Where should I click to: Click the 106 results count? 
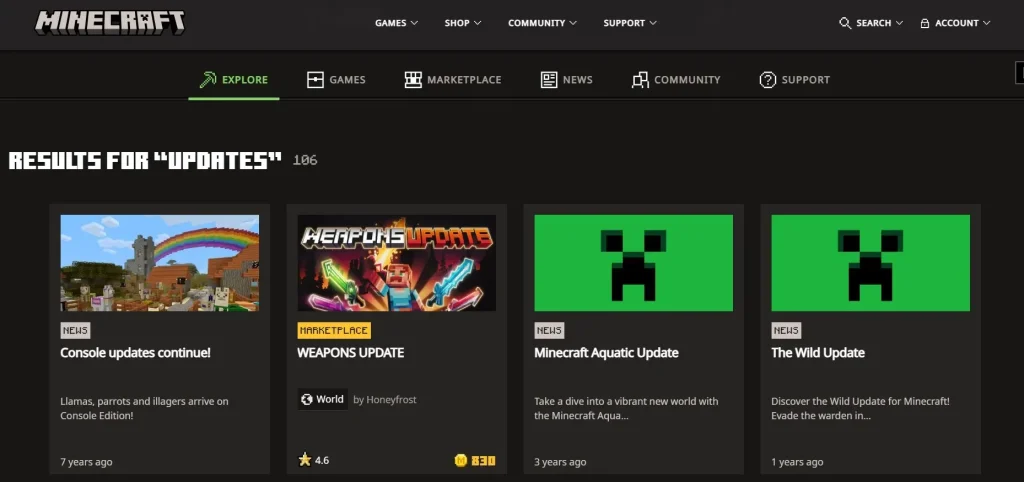click(305, 160)
